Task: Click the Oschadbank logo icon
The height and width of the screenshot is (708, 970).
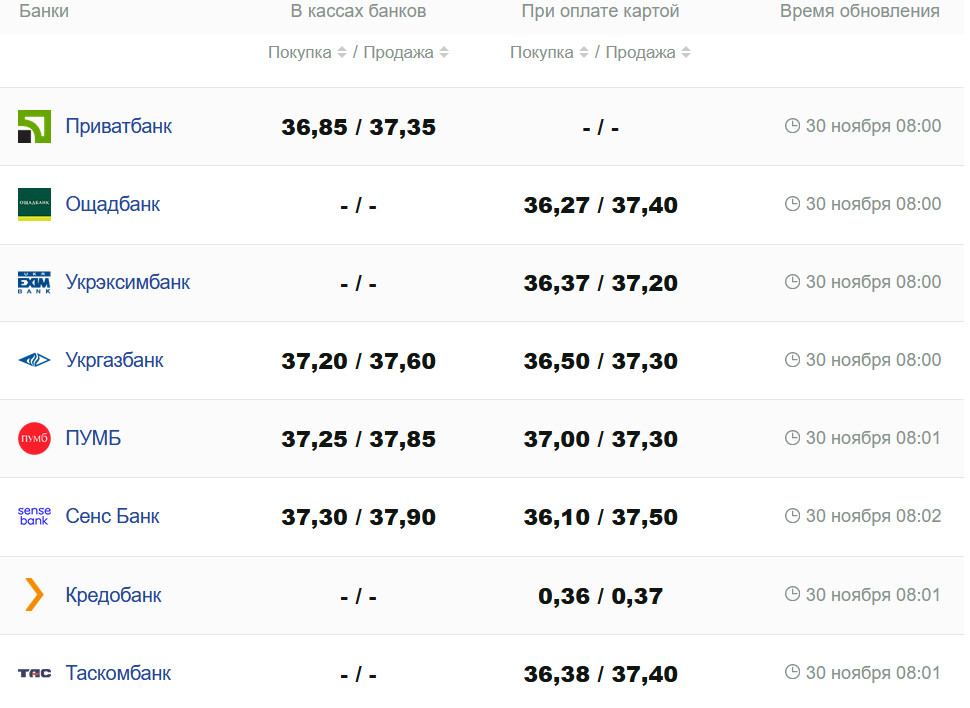Action: pyautogui.click(x=34, y=204)
